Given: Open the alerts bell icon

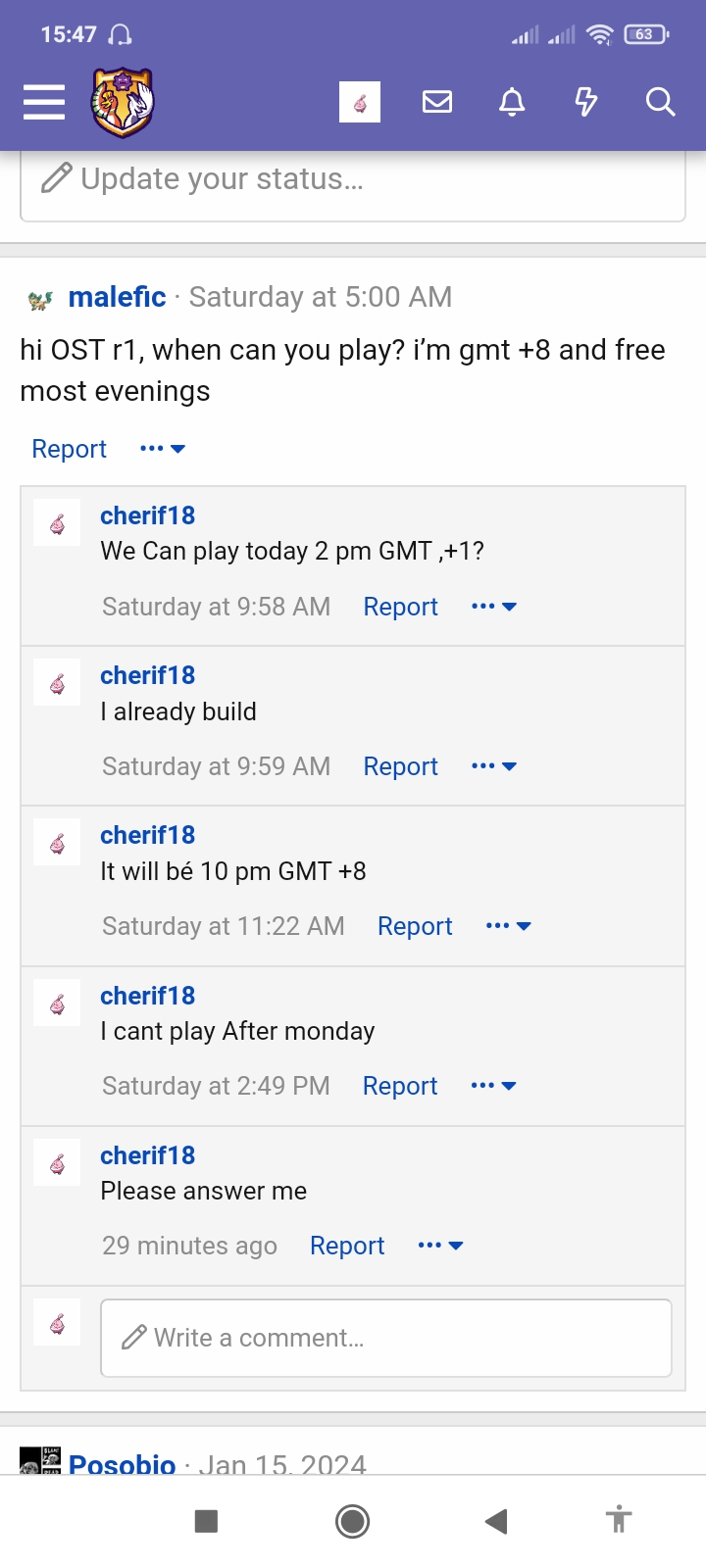Looking at the screenshot, I should [x=512, y=102].
